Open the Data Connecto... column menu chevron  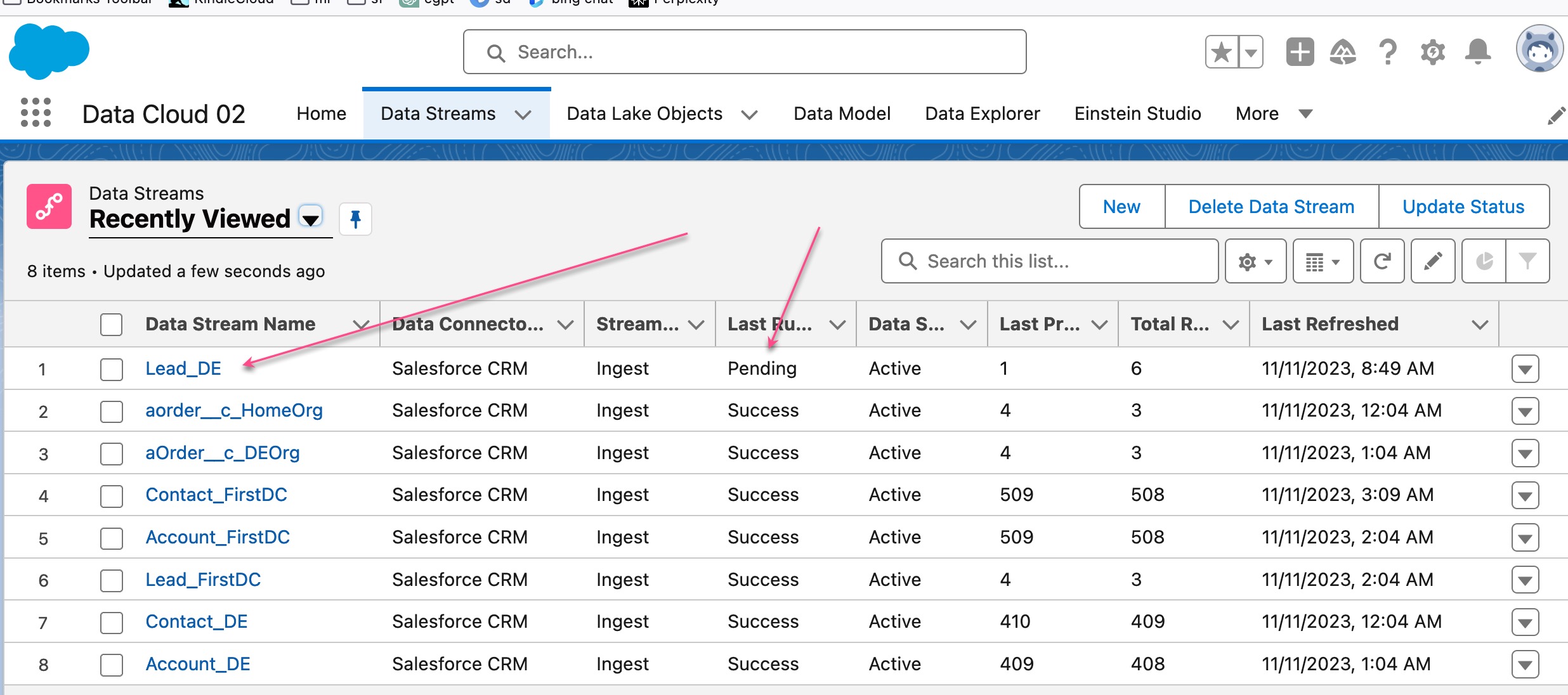tap(565, 325)
